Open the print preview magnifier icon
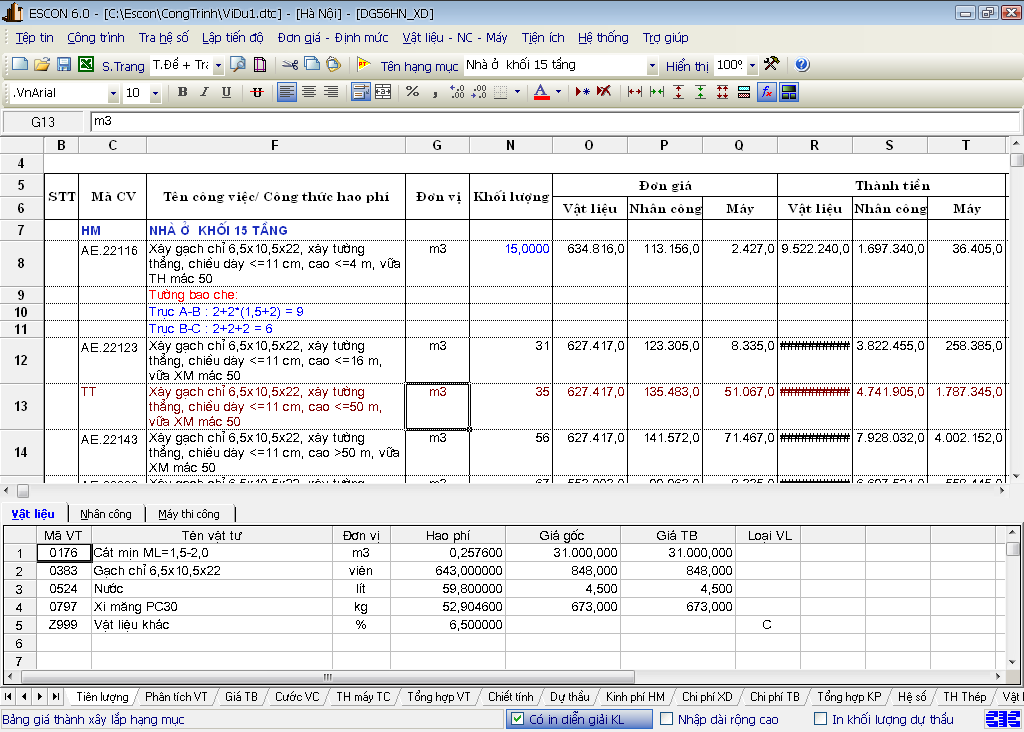Screen dimensions: 1024x732 coord(238,65)
